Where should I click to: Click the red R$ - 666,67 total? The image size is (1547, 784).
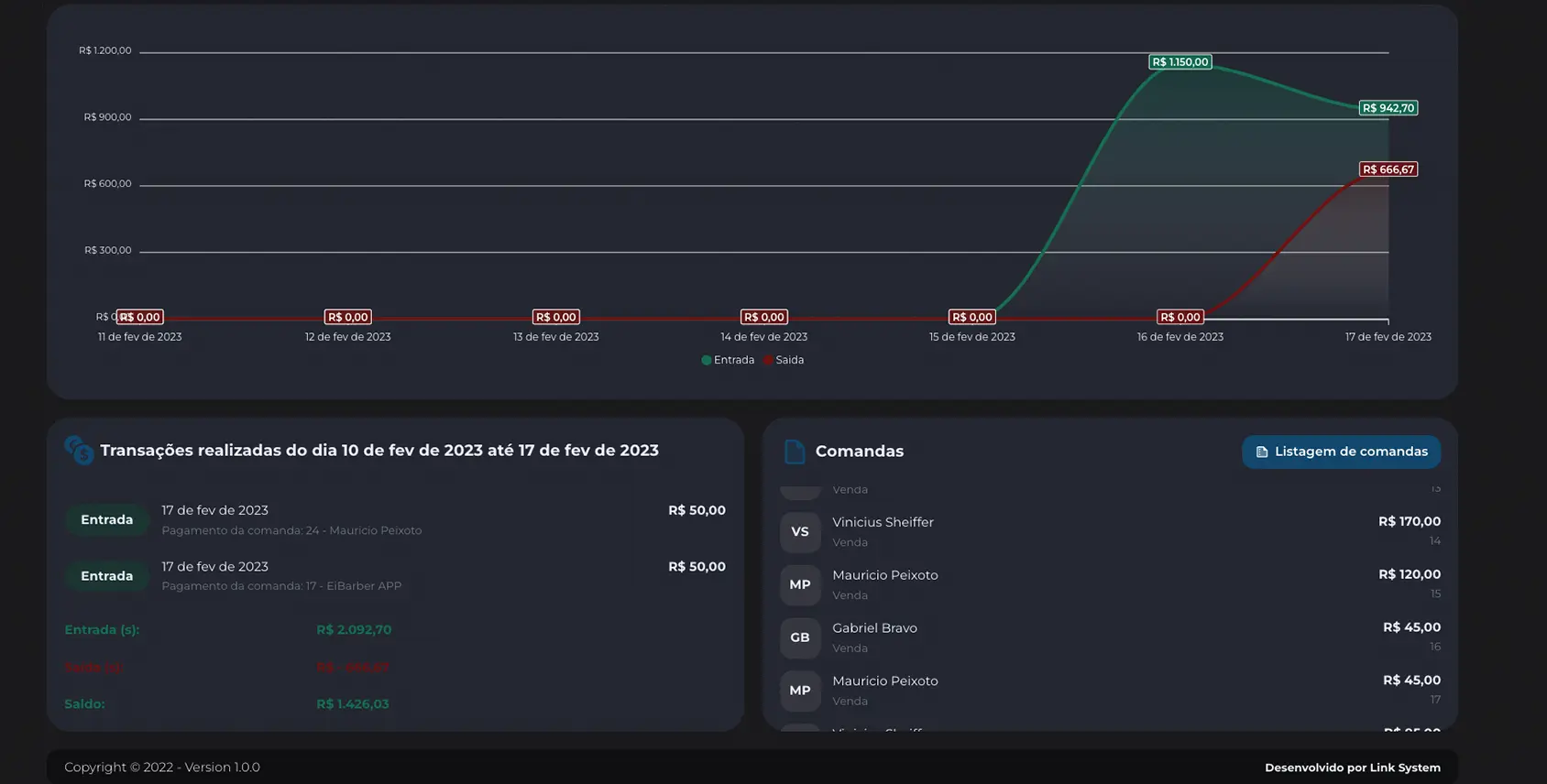point(353,668)
